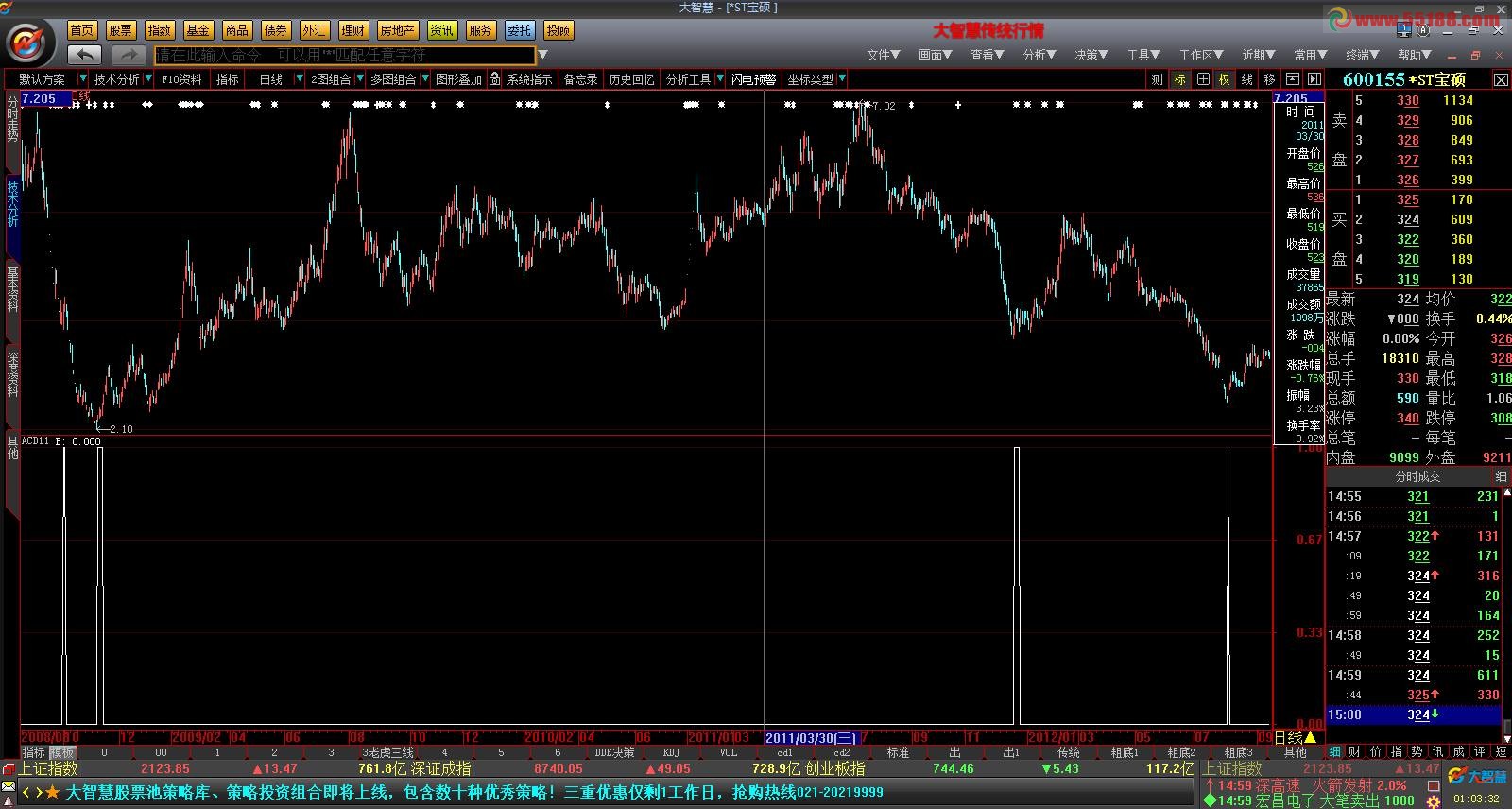The width and height of the screenshot is (1512, 809).
Task: Select the 3老虎三线 indicator tab
Action: 388,752
